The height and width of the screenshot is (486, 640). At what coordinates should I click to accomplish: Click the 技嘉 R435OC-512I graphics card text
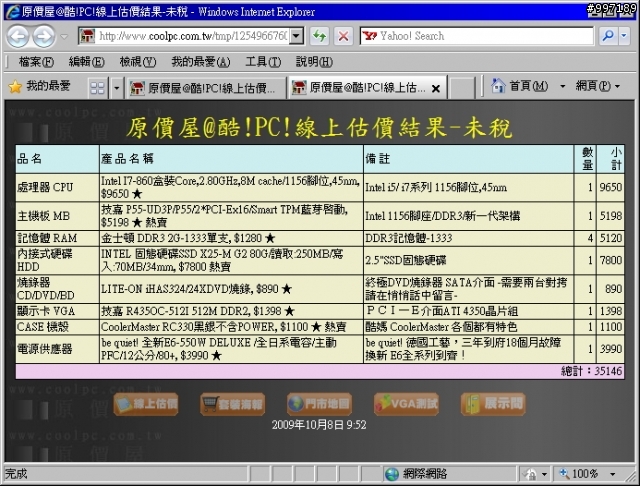[198, 311]
